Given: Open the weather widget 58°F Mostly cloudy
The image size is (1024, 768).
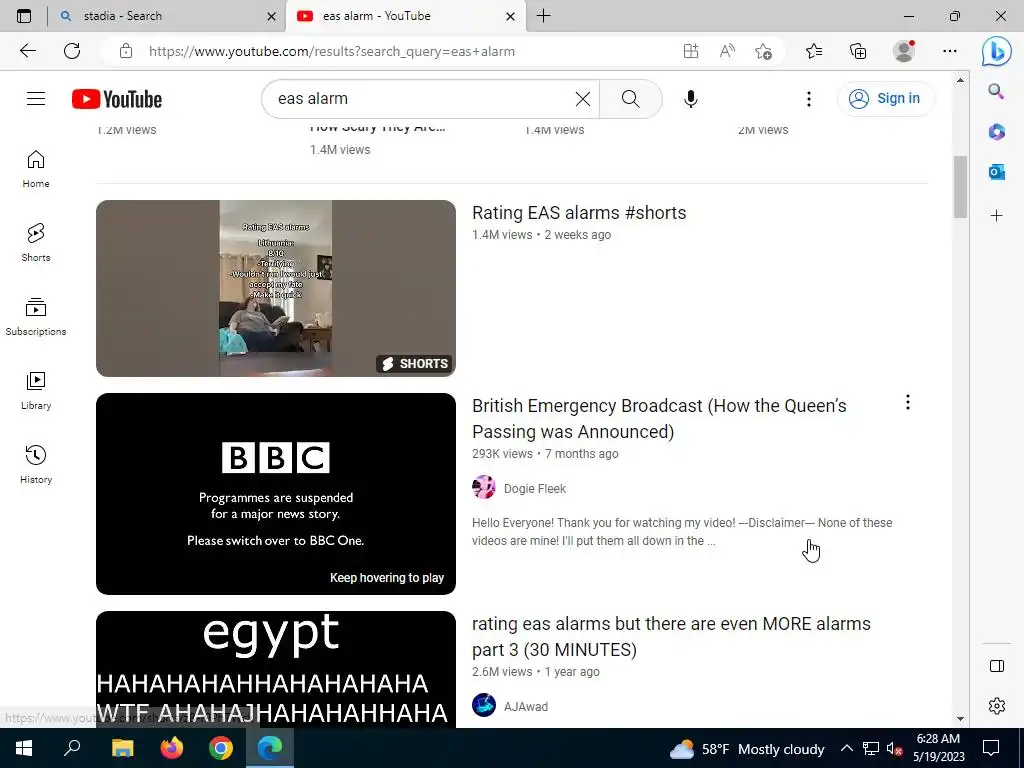Looking at the screenshot, I should [x=746, y=749].
